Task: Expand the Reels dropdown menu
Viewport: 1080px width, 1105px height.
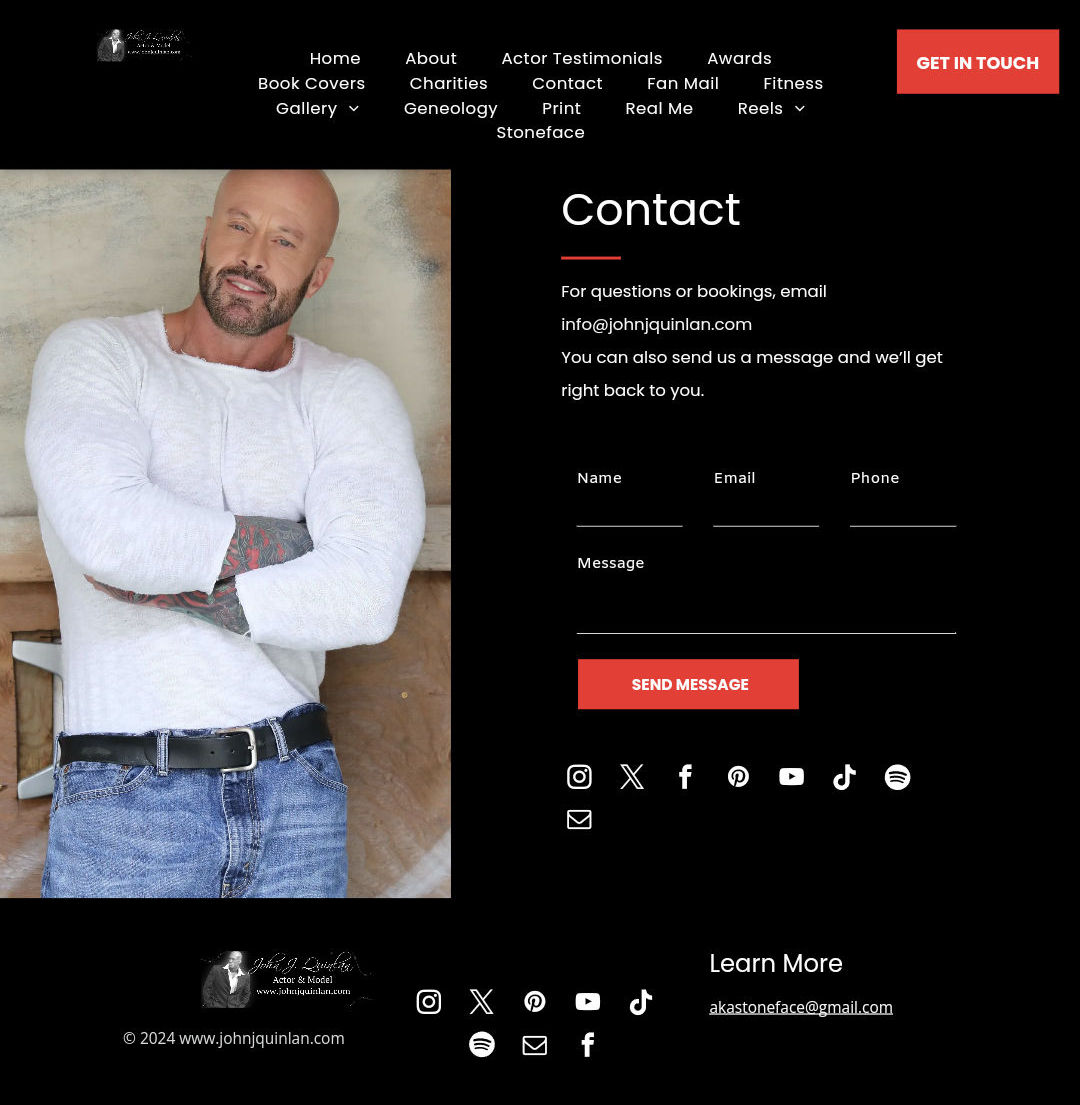Action: [x=771, y=109]
